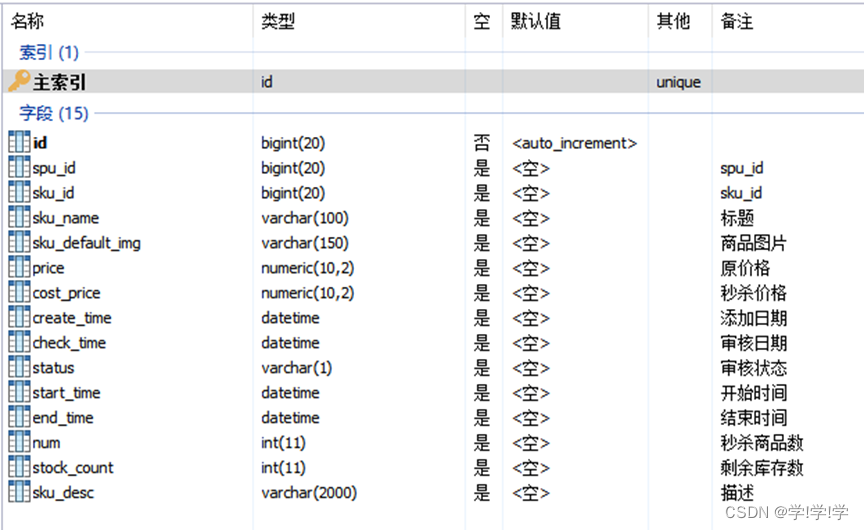The width and height of the screenshot is (864, 530).
Task: Click the column icon beside id field
Action: pos(19,142)
